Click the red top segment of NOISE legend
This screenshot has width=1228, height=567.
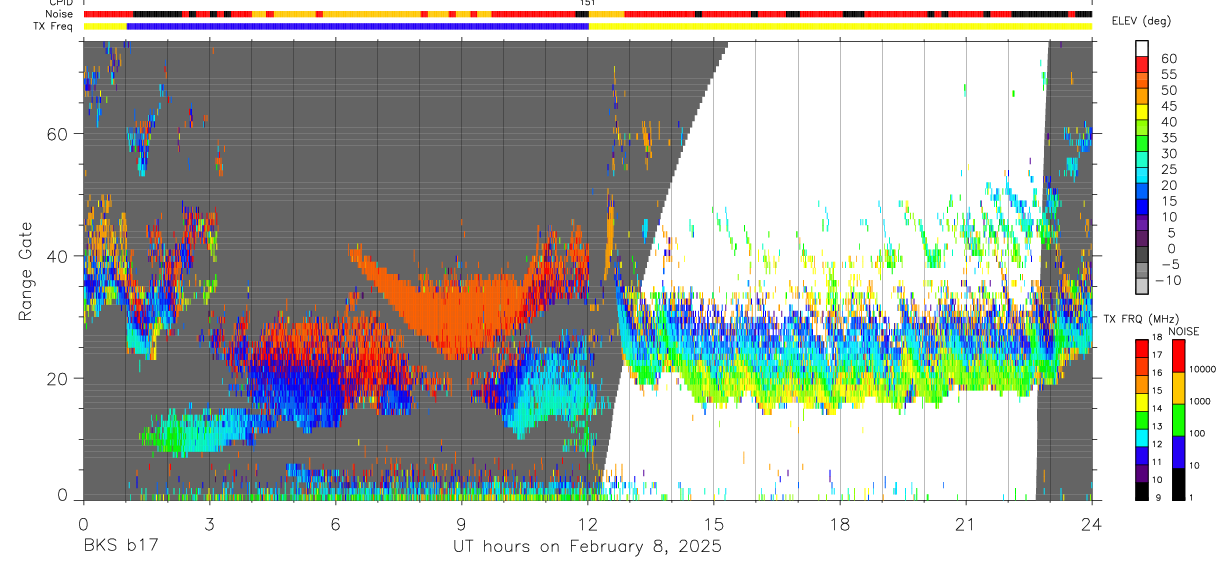click(1179, 356)
